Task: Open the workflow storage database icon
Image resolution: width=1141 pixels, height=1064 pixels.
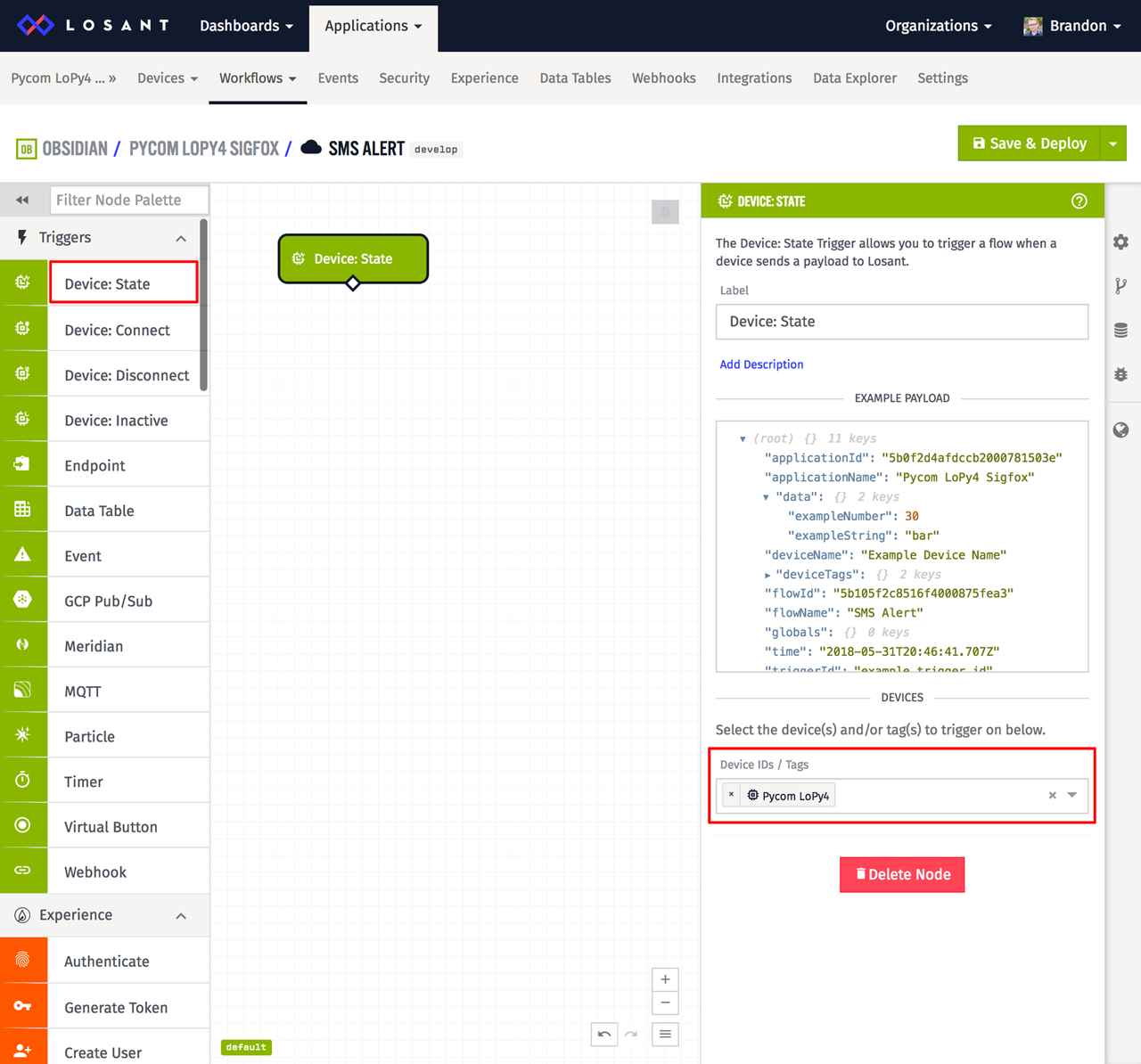Action: 1121,331
